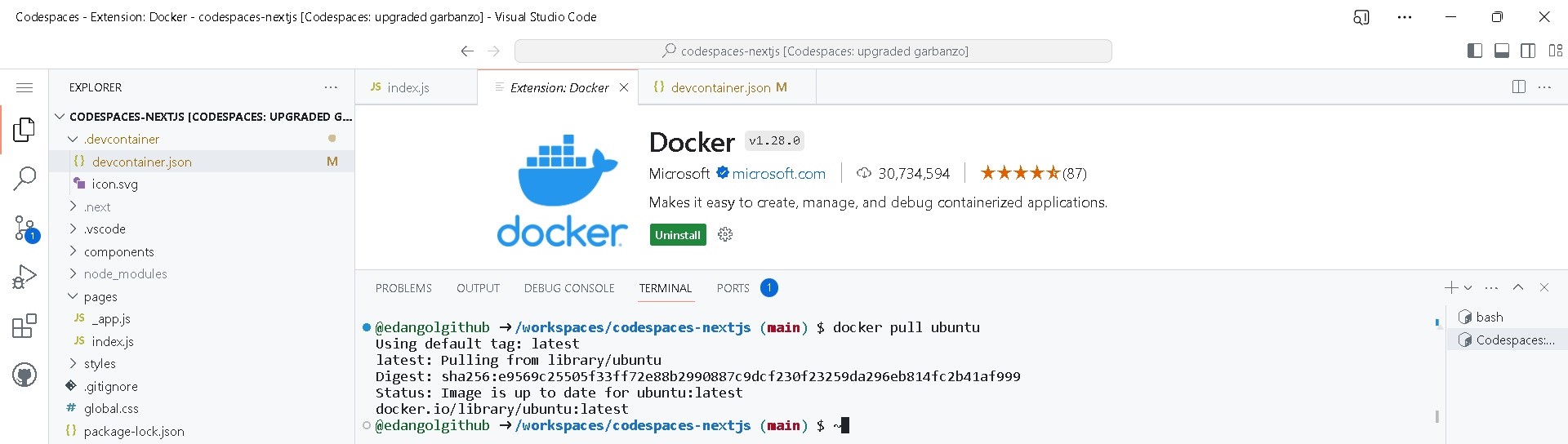Viewport: 1568px width, 444px height.
Task: Click terminal prompt input line
Action: tap(612, 425)
